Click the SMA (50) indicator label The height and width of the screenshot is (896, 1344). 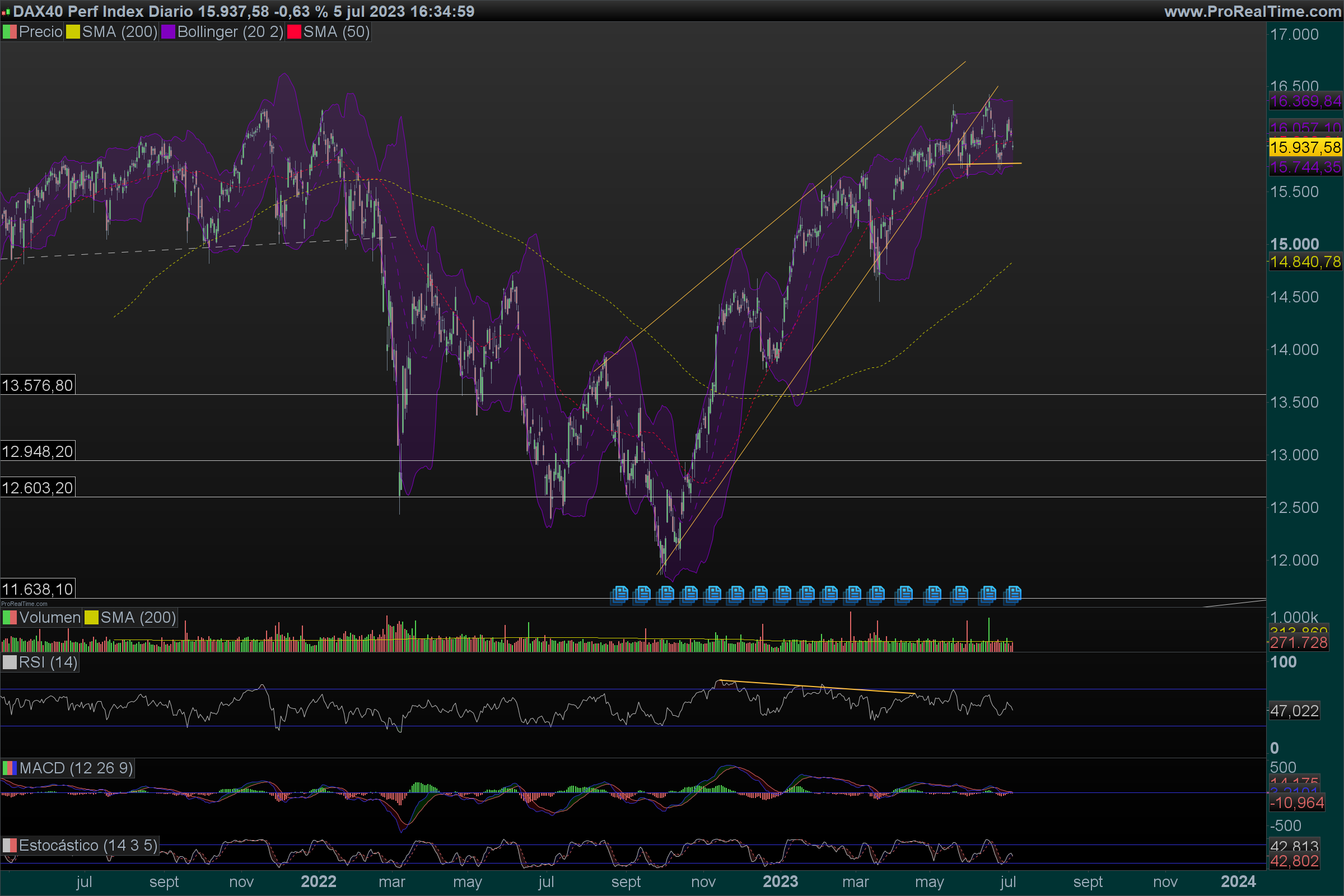[x=337, y=32]
